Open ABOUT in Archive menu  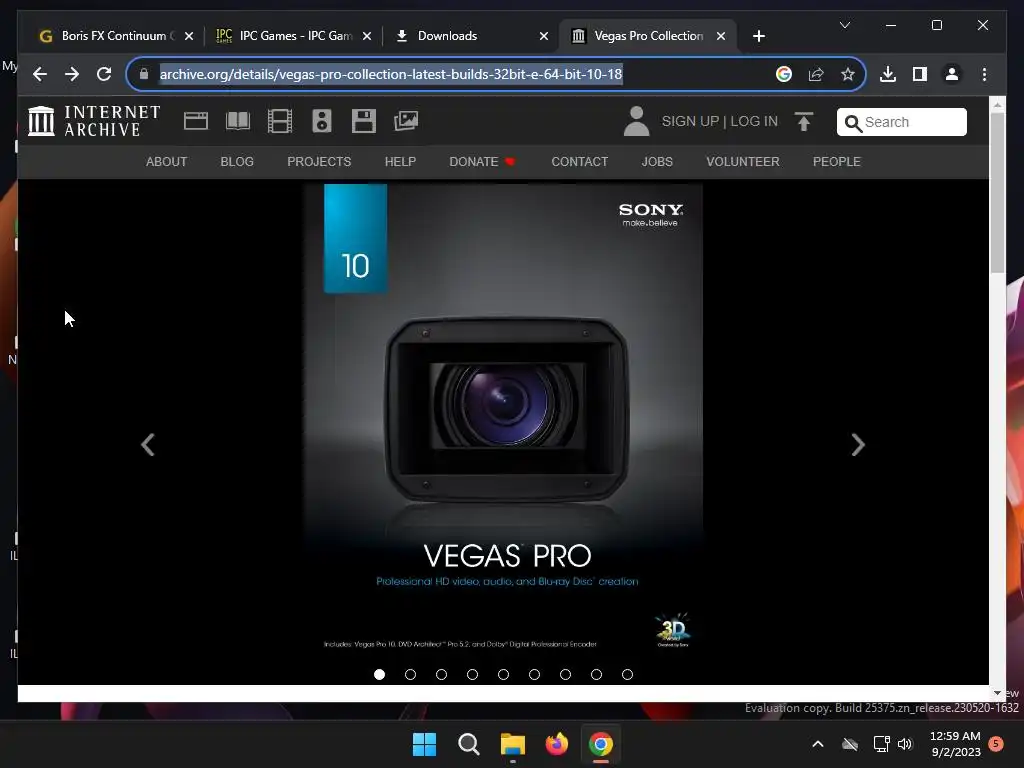point(167,161)
